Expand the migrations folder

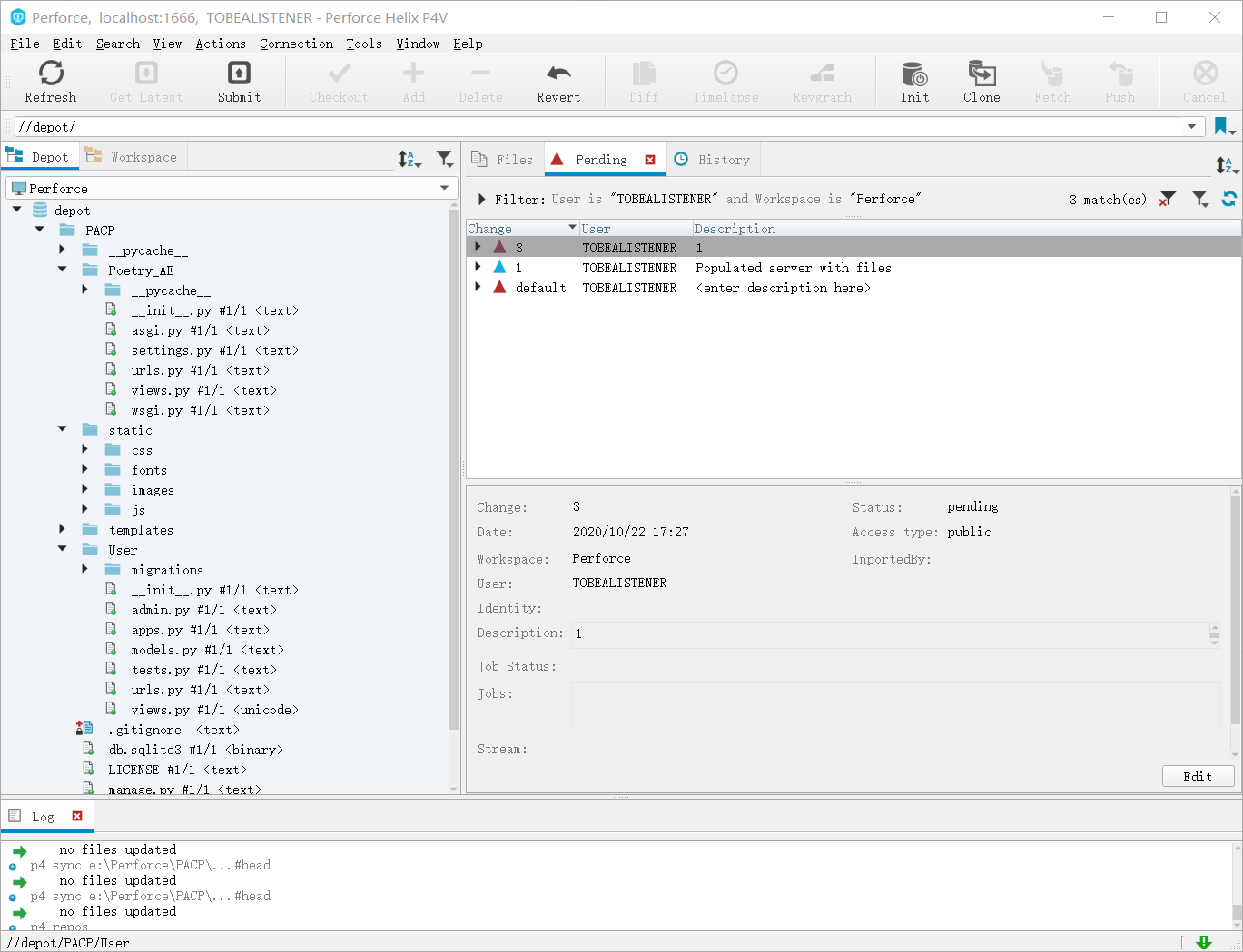(x=85, y=569)
